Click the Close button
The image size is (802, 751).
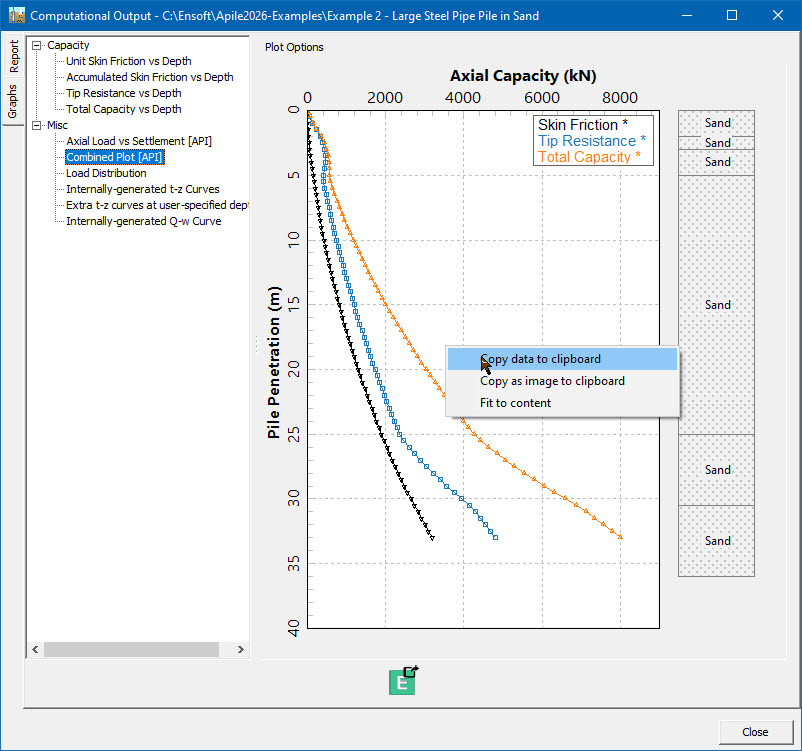click(755, 732)
